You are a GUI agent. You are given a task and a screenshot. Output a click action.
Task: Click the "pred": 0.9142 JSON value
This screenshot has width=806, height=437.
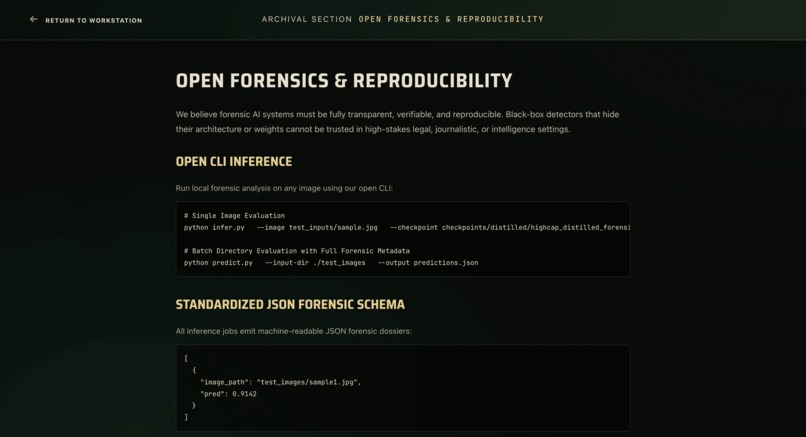pyautogui.click(x=228, y=394)
